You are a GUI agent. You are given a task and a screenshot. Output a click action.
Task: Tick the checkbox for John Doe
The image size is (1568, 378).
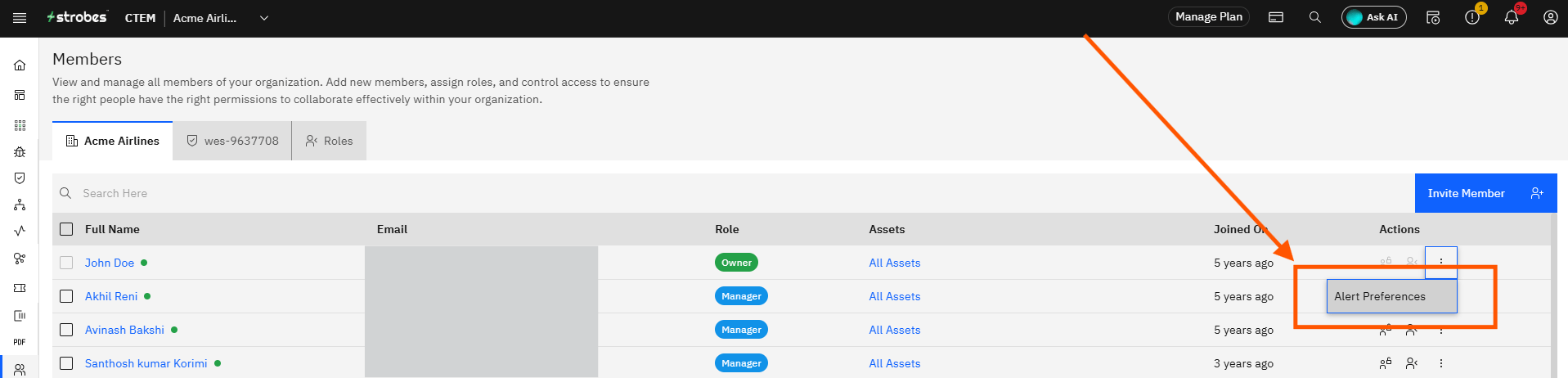click(66, 263)
